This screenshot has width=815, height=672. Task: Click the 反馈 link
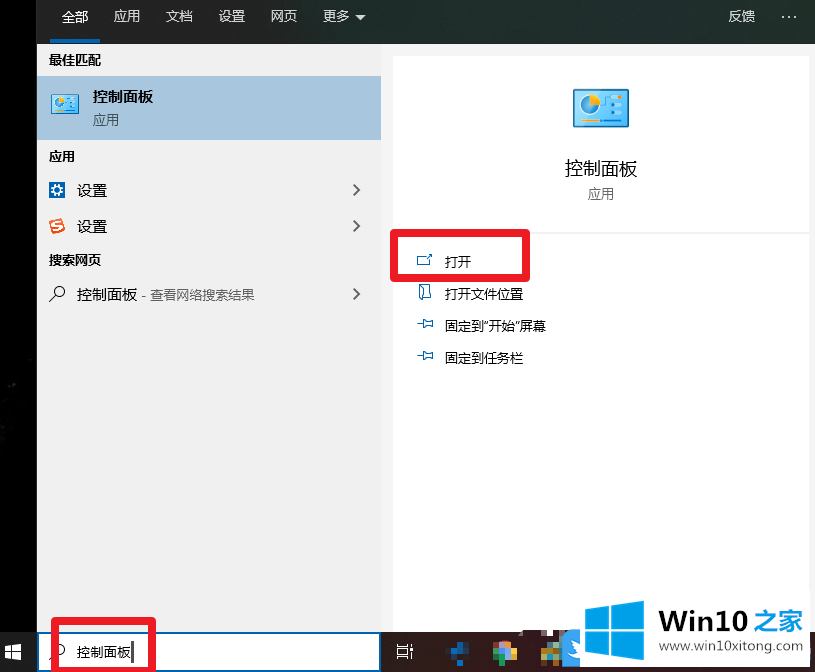[742, 17]
